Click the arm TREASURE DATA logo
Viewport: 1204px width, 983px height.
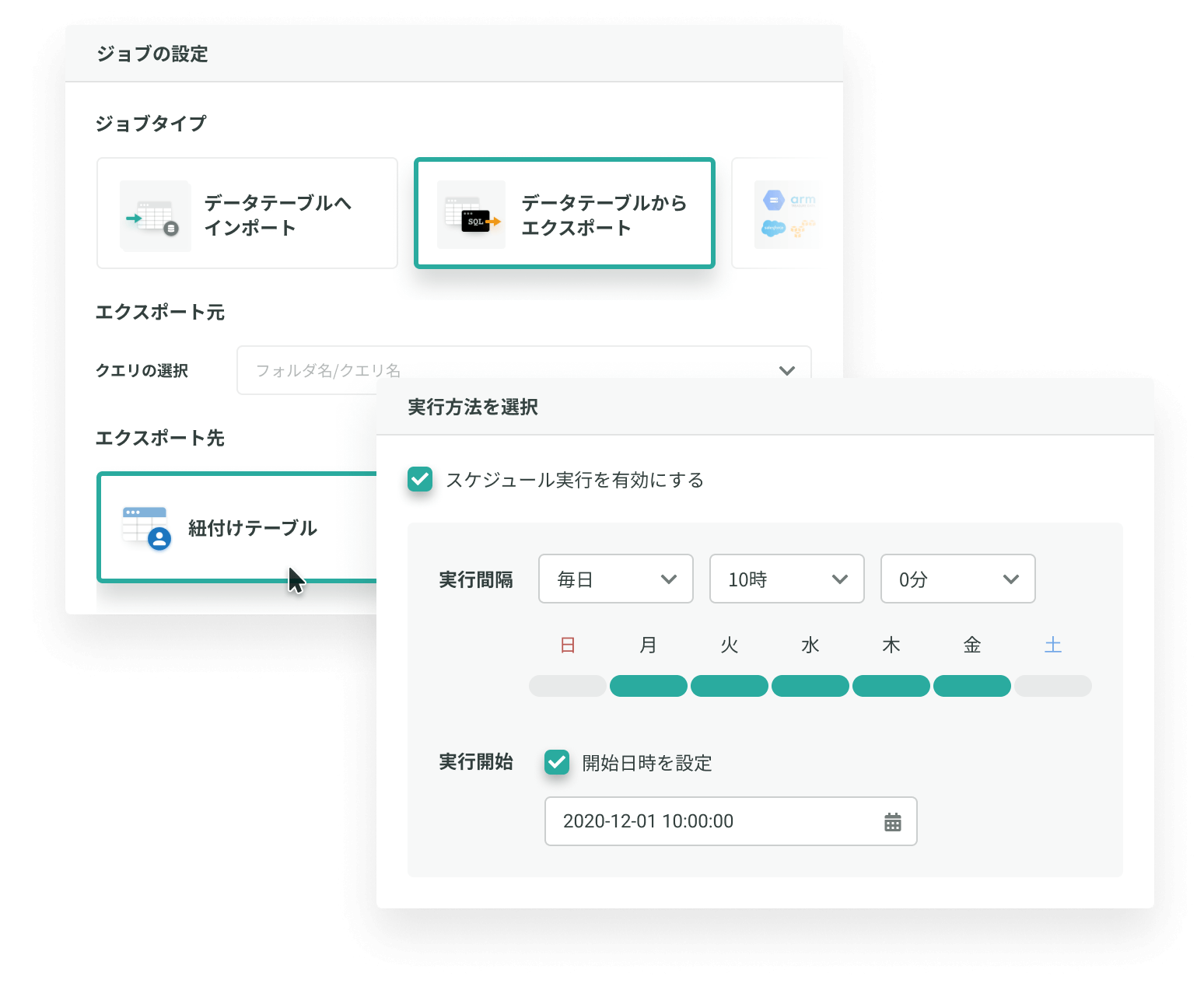coord(803,201)
